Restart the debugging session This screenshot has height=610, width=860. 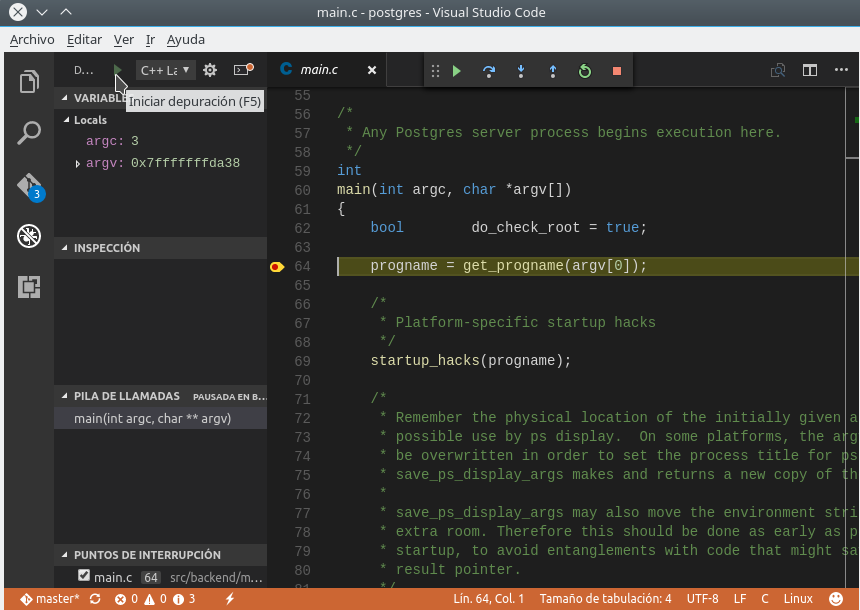pyautogui.click(x=585, y=71)
